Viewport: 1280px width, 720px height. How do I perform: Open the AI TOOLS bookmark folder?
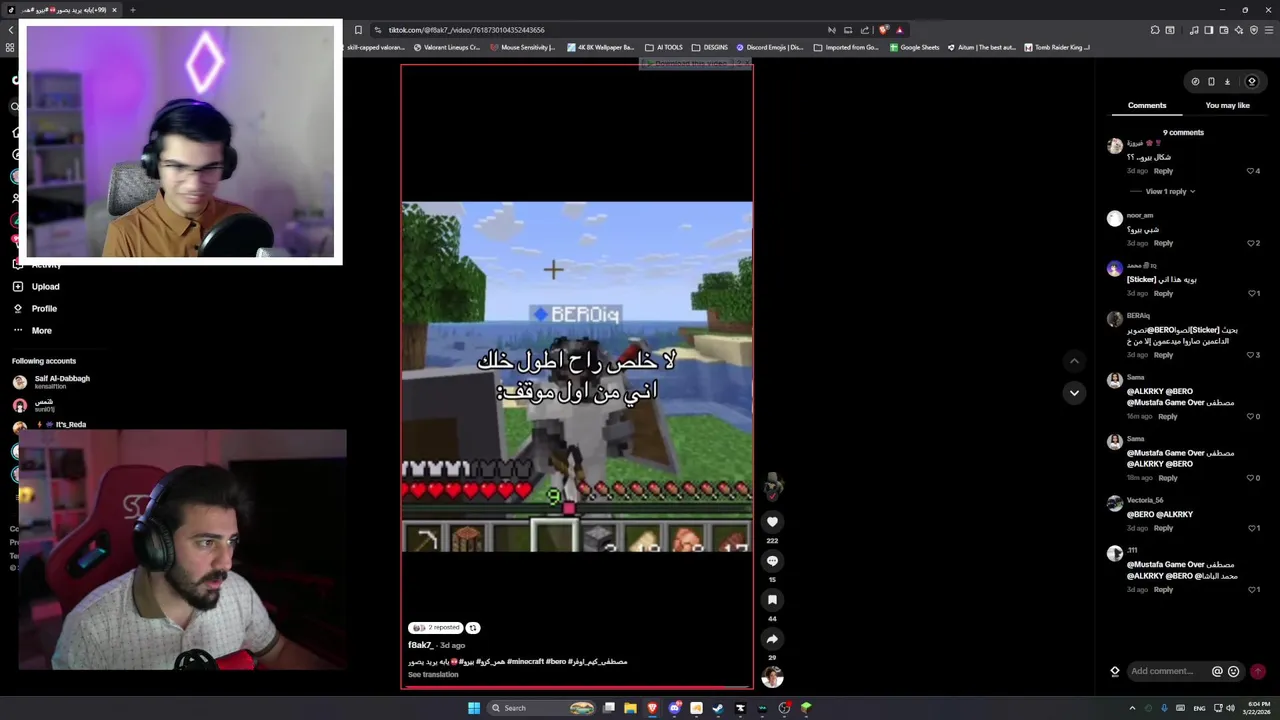click(664, 47)
